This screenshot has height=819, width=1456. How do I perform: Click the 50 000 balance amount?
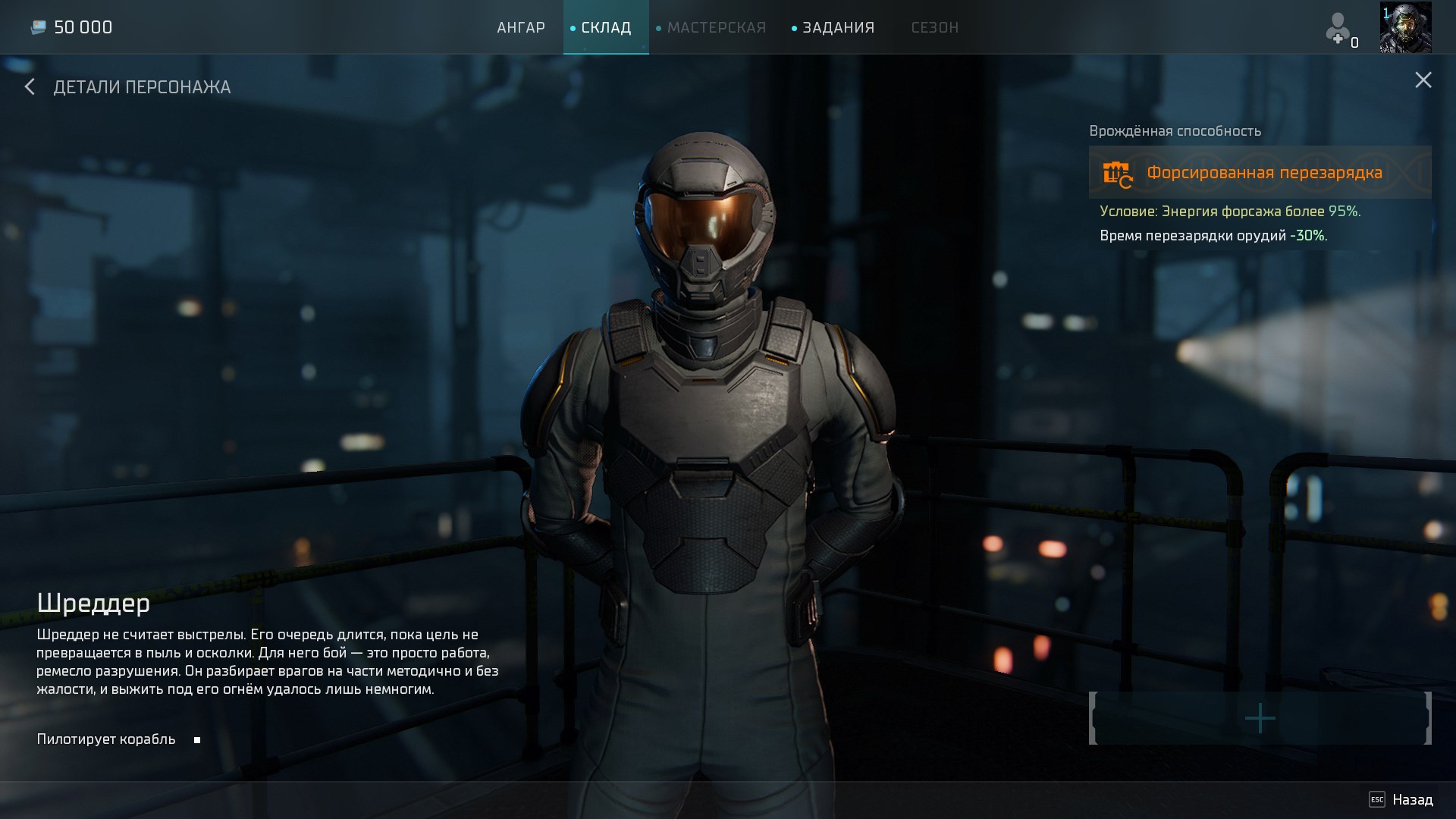pyautogui.click(x=83, y=28)
